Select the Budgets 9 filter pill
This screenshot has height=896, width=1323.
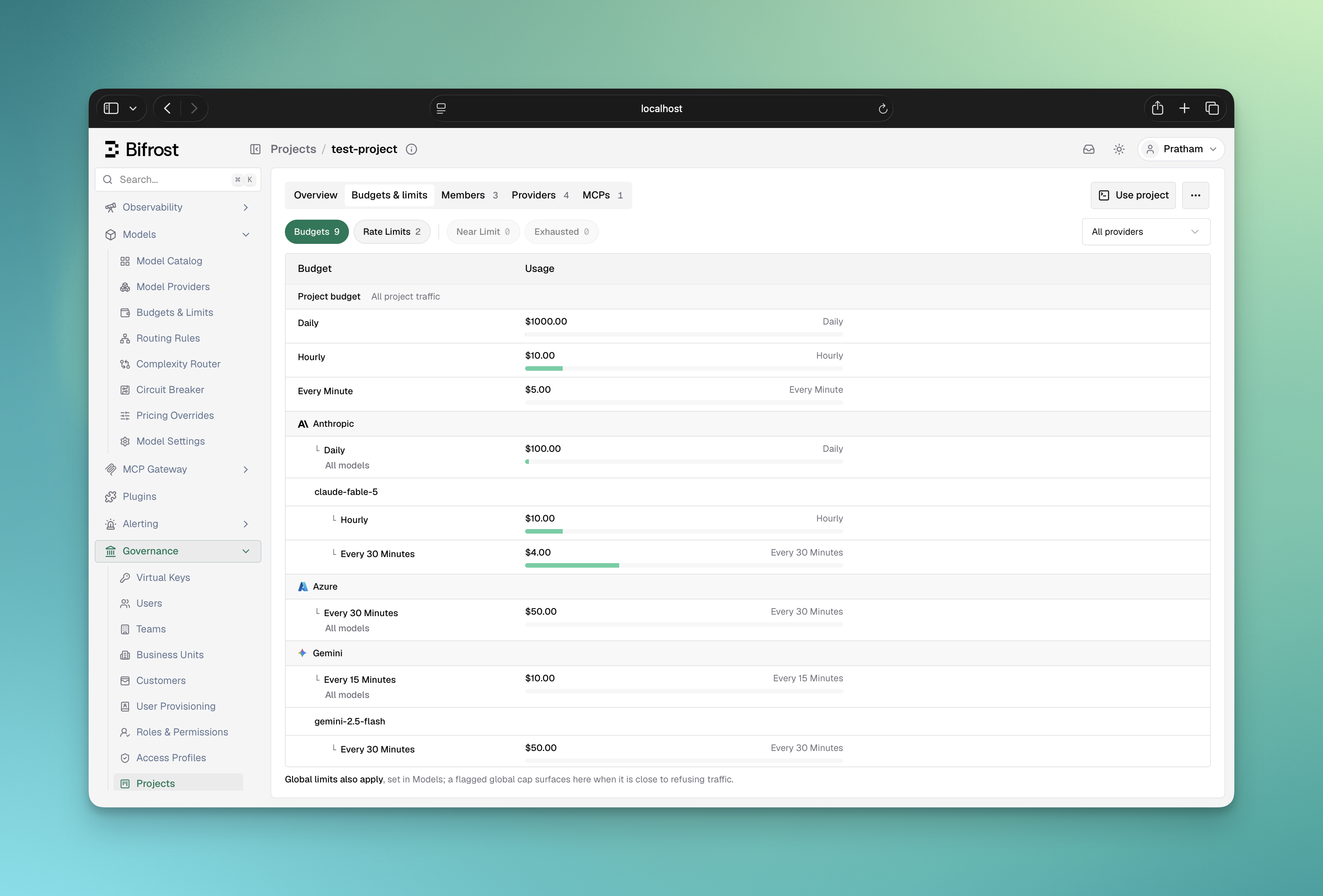[x=316, y=231]
